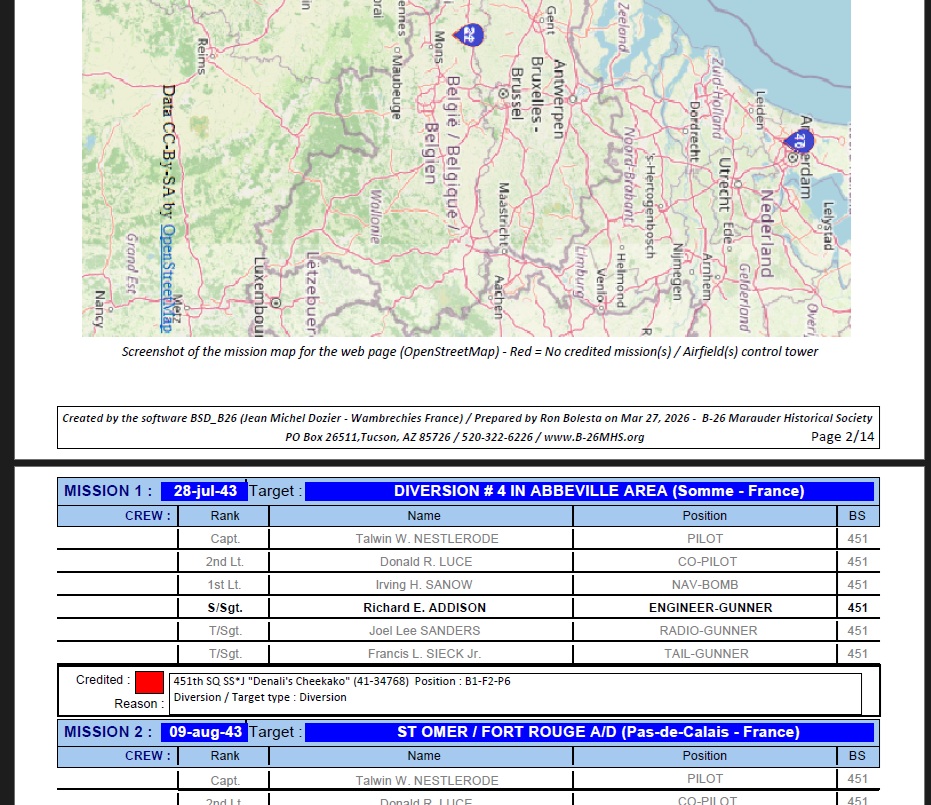Click the Name column header in Mission 1
Viewport: 931px width, 805px height.
click(x=424, y=516)
